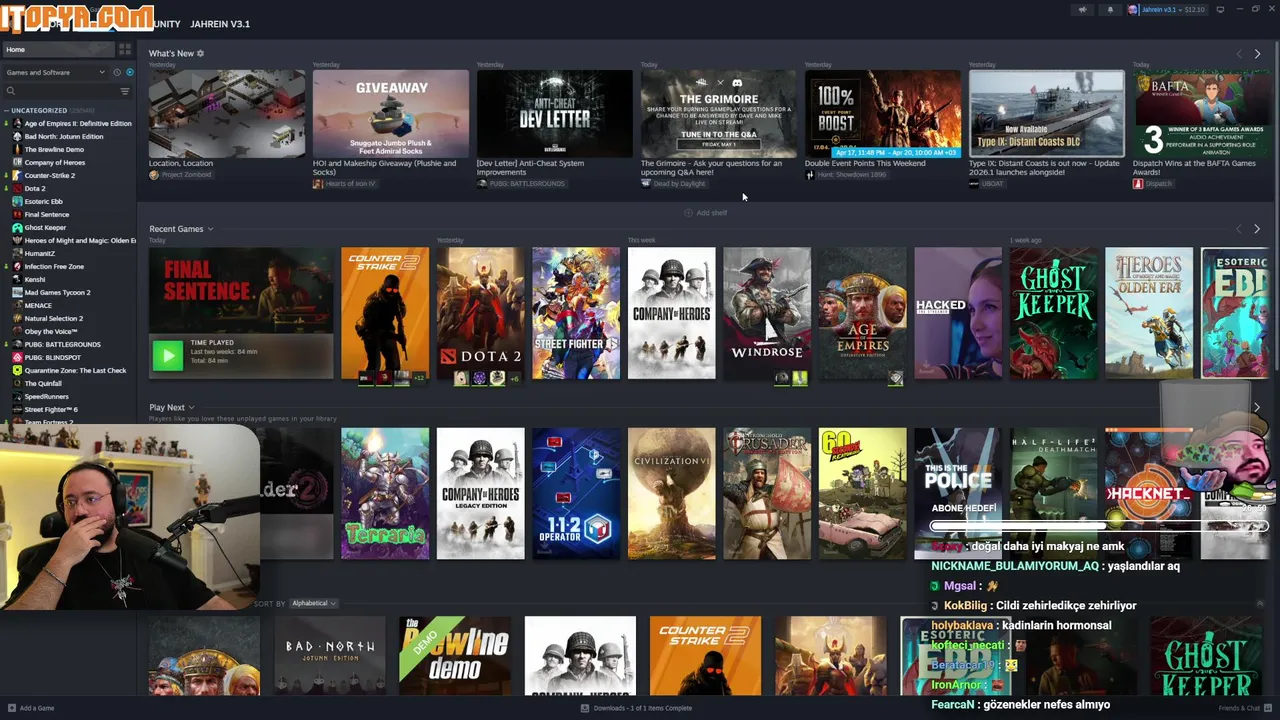Open the JAHREIN V3.1 profile menu
This screenshot has height=720, width=1280.
point(220,24)
